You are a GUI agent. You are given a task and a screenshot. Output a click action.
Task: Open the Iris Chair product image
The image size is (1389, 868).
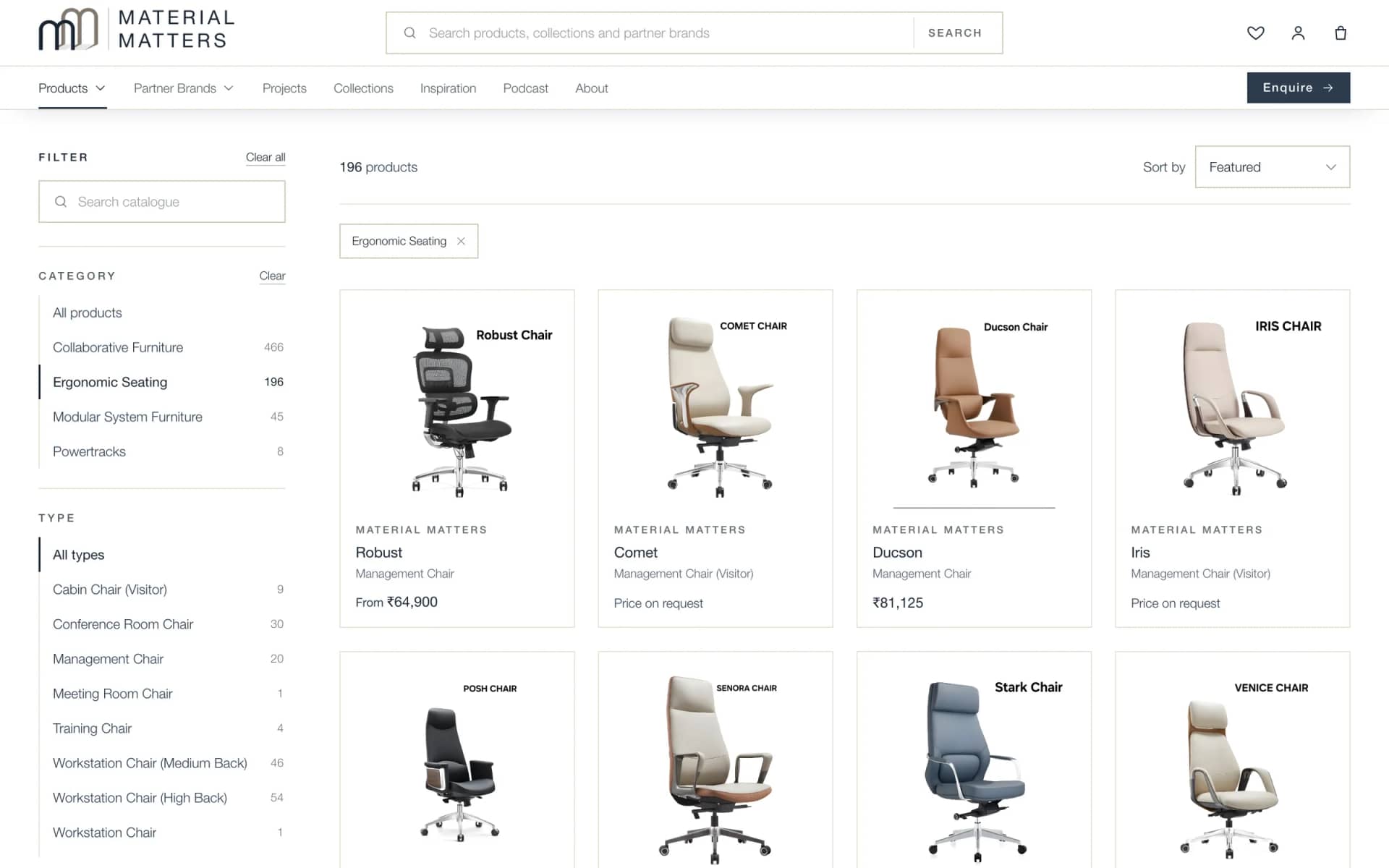coord(1232,407)
